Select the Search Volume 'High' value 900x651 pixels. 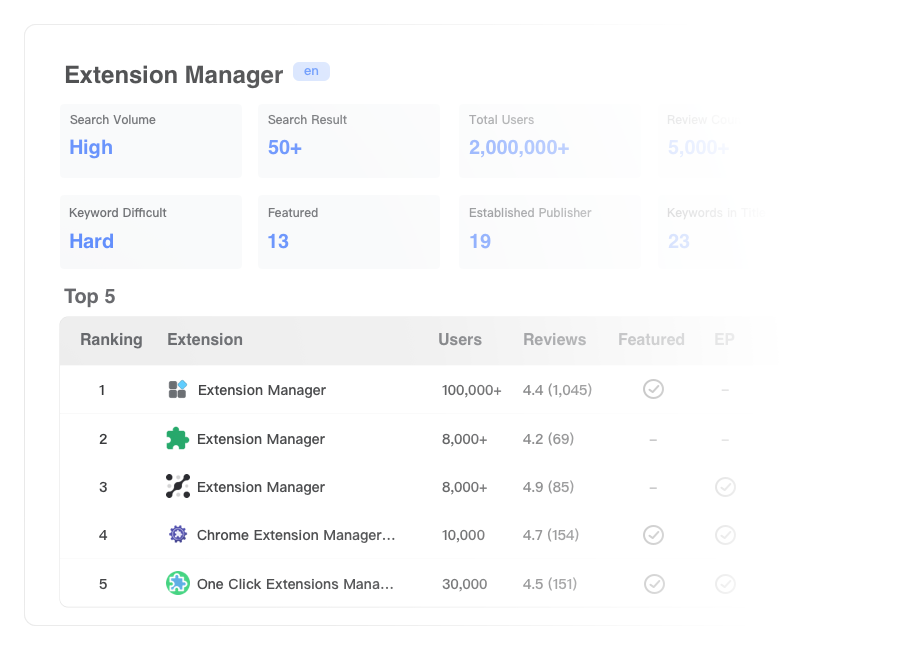(91, 148)
